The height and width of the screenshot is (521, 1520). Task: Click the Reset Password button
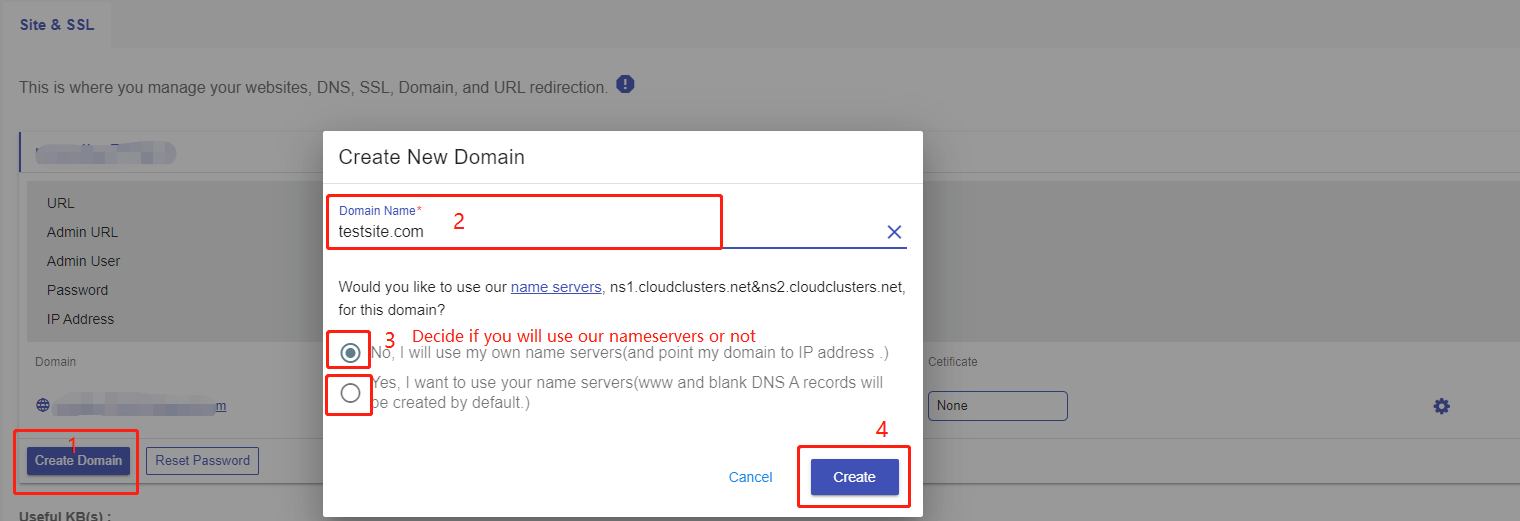202,461
